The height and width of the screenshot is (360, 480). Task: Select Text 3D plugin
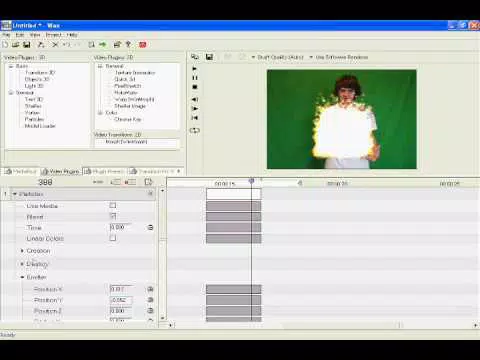[34, 99]
